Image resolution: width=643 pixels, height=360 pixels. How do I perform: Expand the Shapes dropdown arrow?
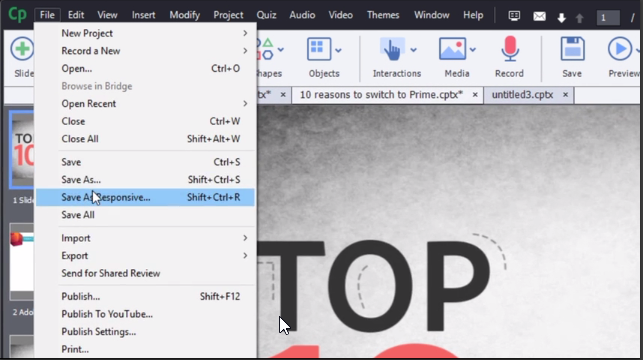click(x=280, y=50)
